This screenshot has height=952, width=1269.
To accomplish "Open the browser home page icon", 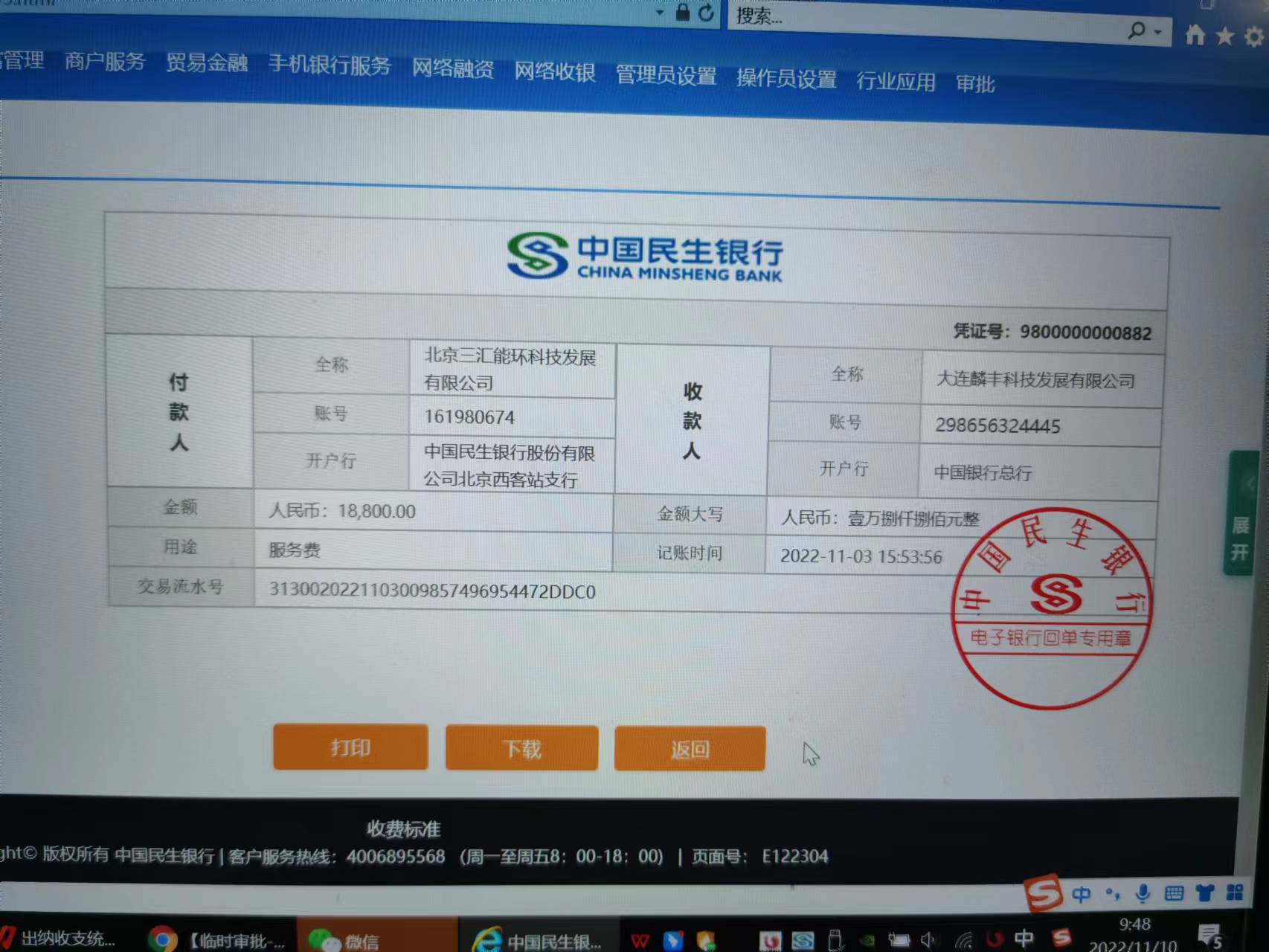I will 1195,34.
